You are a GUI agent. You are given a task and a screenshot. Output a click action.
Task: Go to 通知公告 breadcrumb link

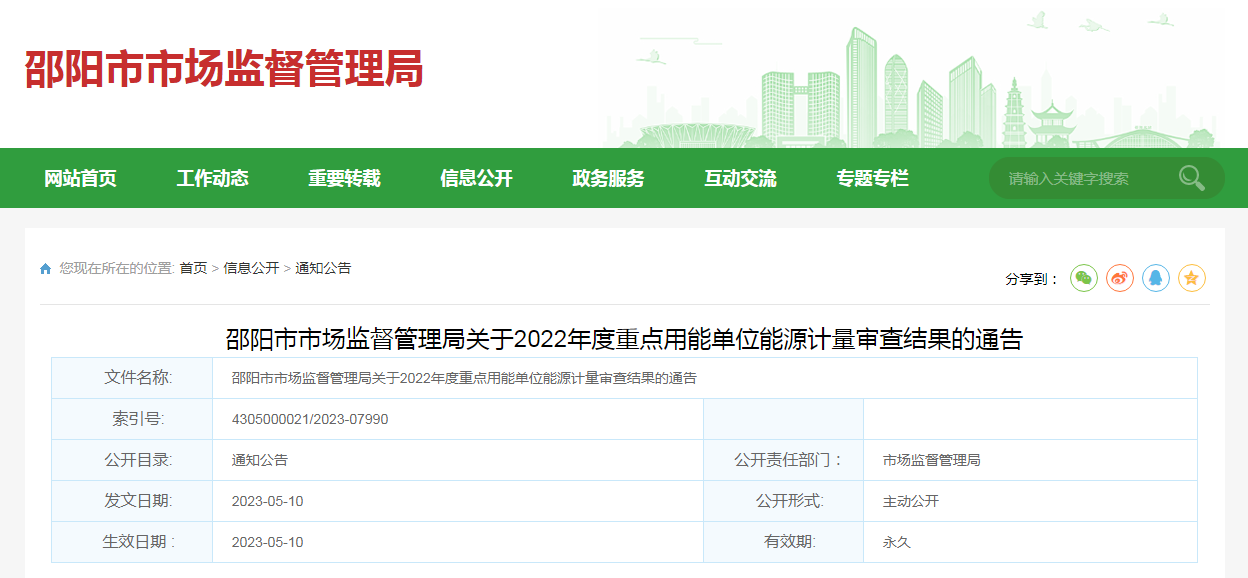tap(323, 268)
